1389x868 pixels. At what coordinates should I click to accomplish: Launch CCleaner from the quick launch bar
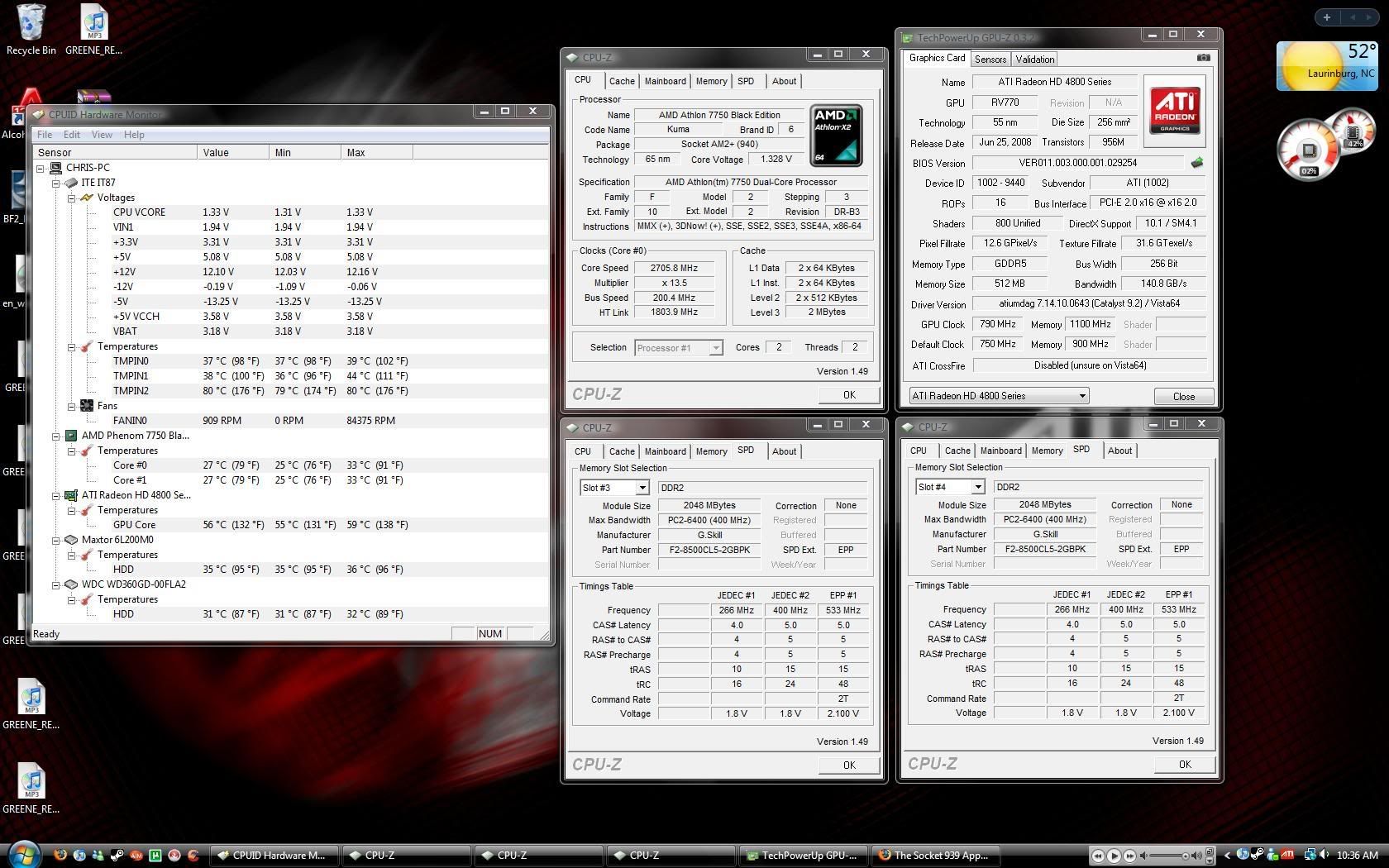(193, 855)
